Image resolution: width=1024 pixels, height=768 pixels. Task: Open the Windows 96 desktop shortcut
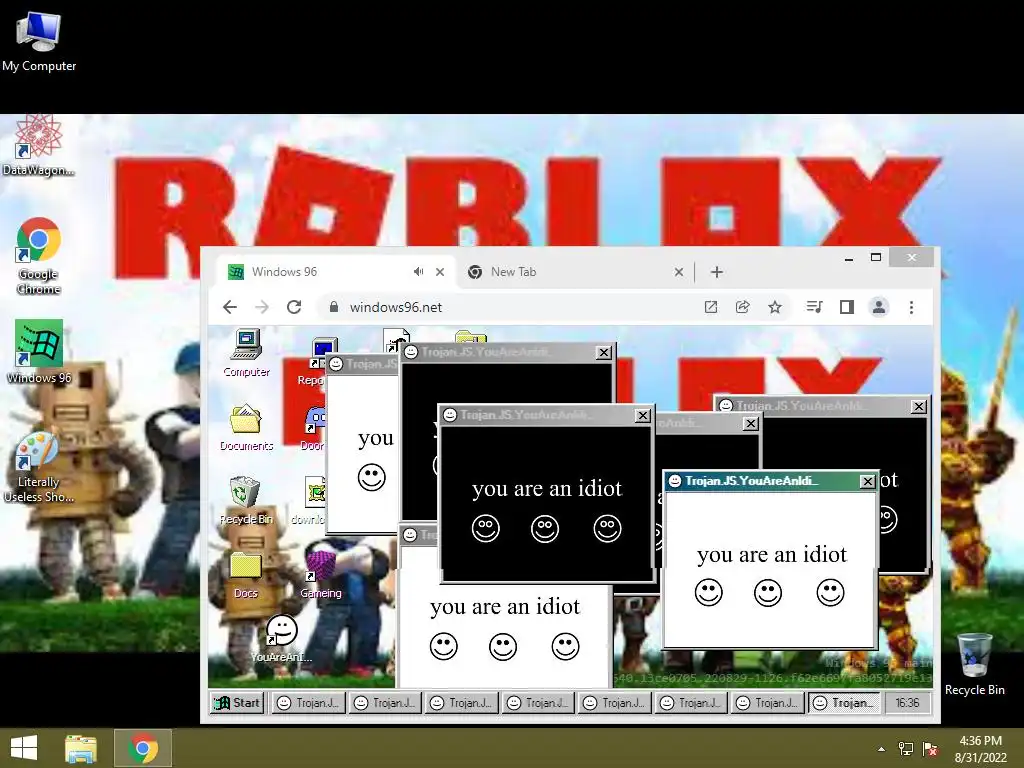(x=39, y=351)
